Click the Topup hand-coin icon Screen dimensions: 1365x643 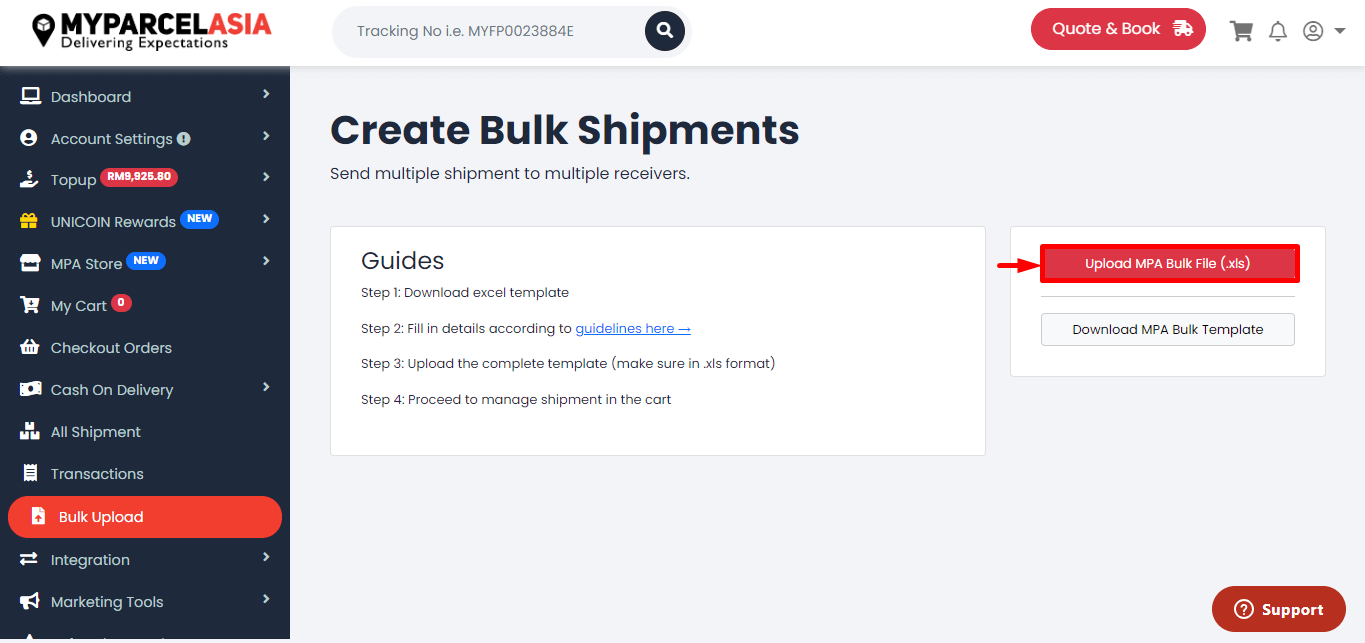(x=30, y=179)
